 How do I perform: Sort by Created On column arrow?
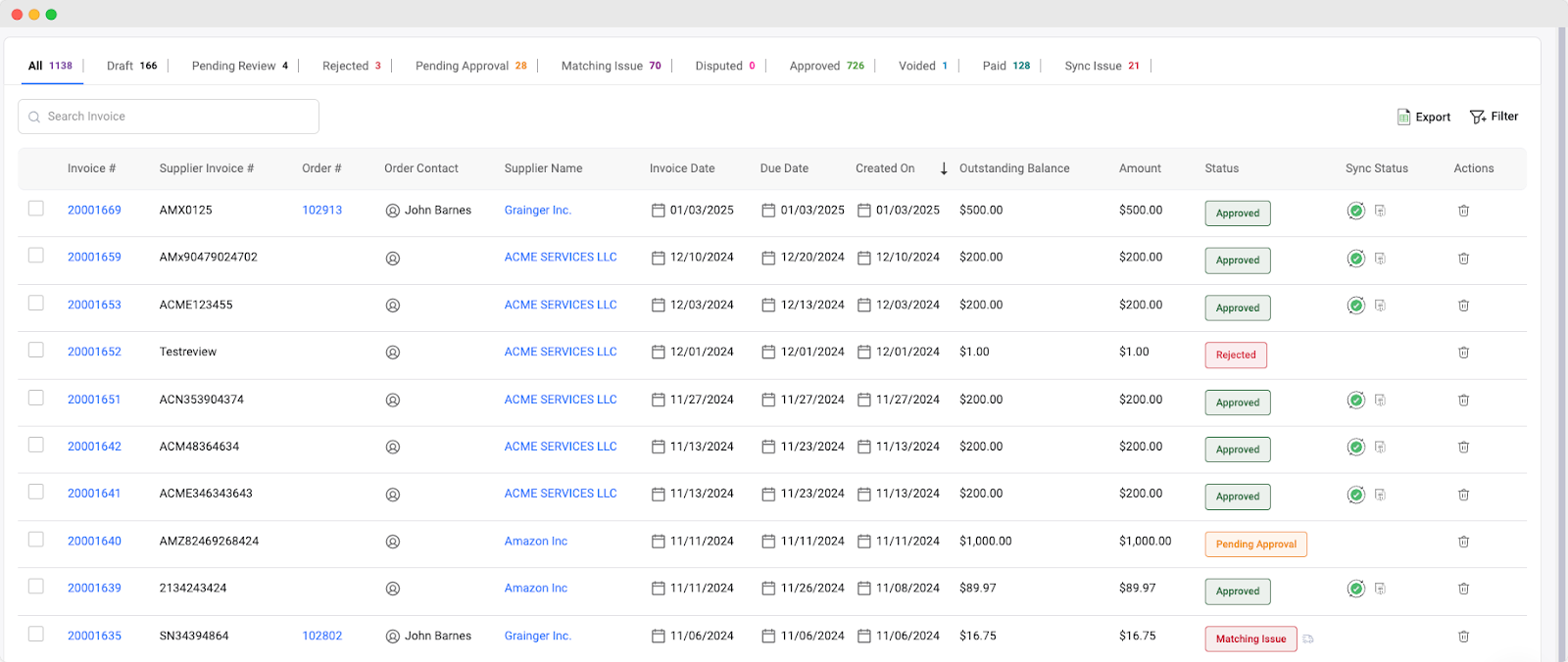tap(944, 168)
